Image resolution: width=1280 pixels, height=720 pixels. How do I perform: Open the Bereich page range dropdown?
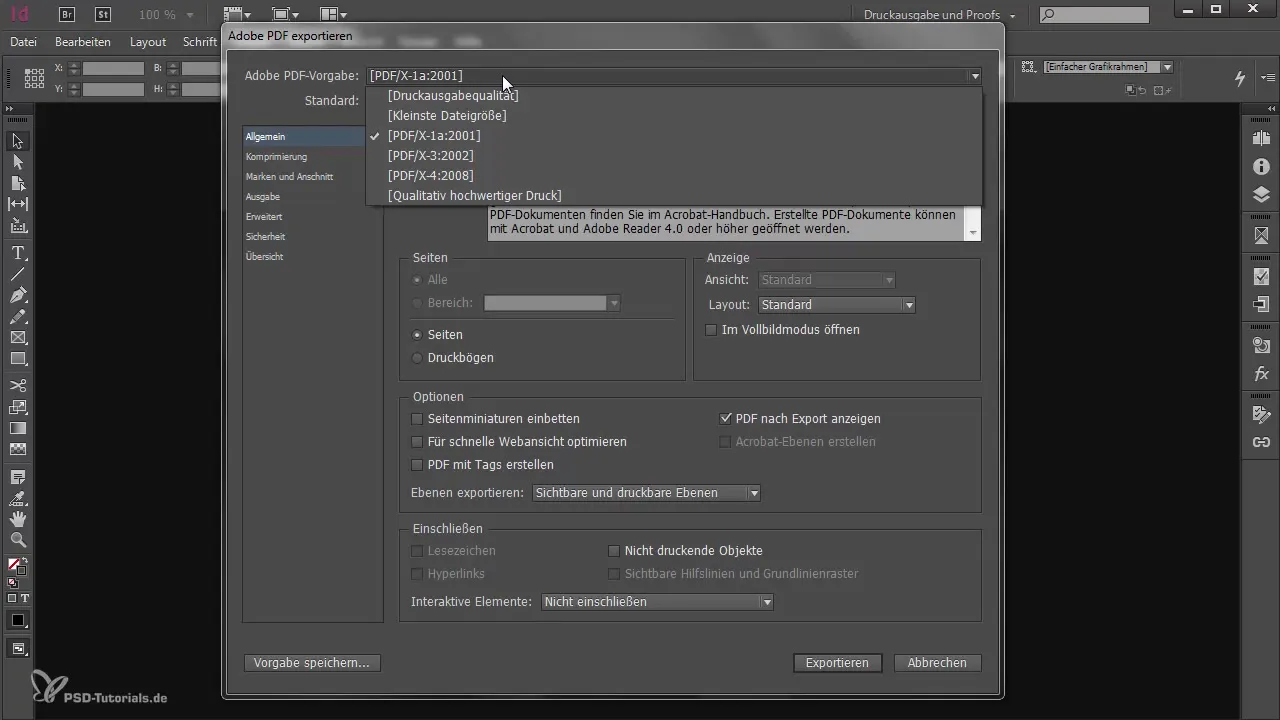tap(615, 303)
